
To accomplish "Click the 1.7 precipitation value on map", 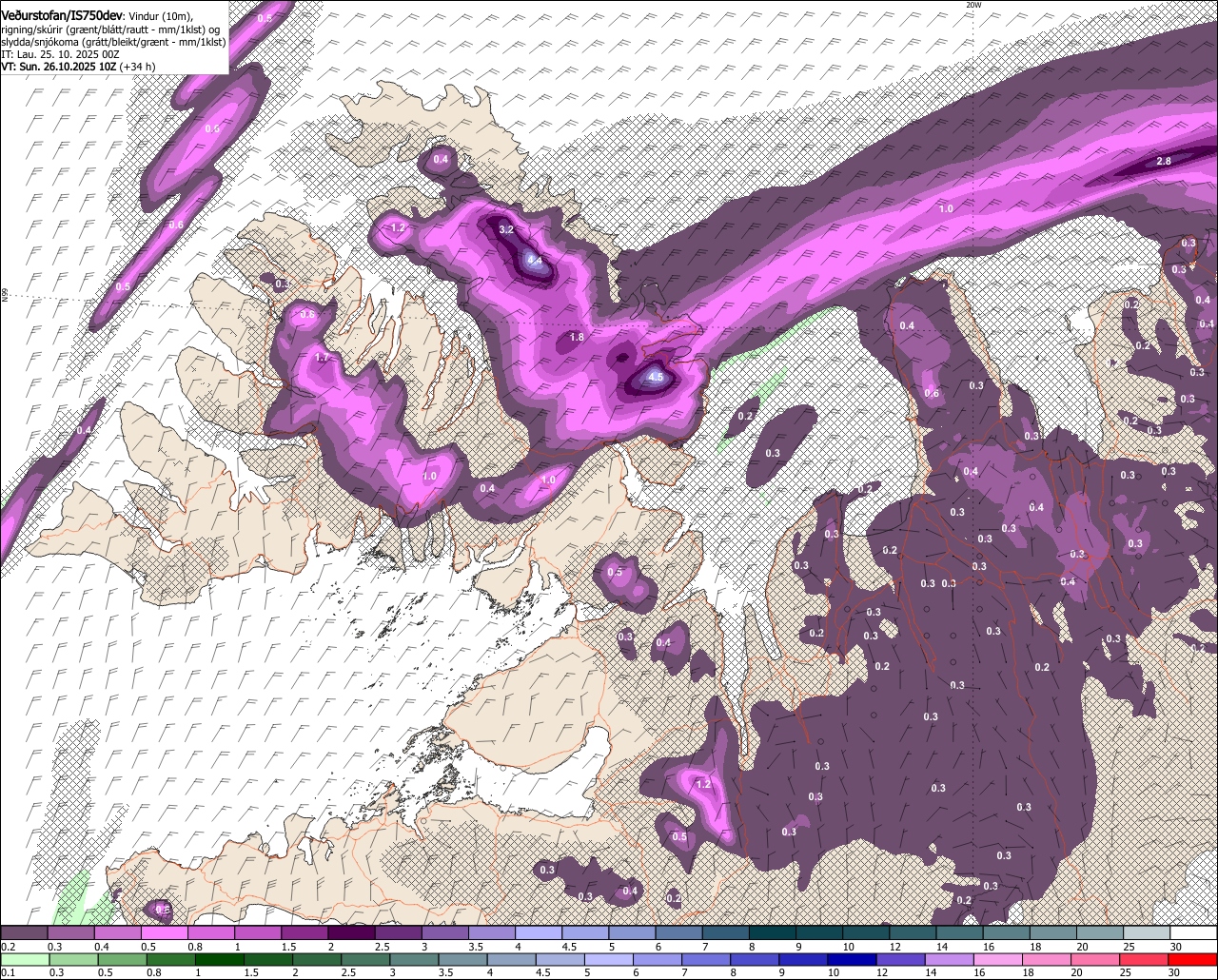I will coord(322,358).
